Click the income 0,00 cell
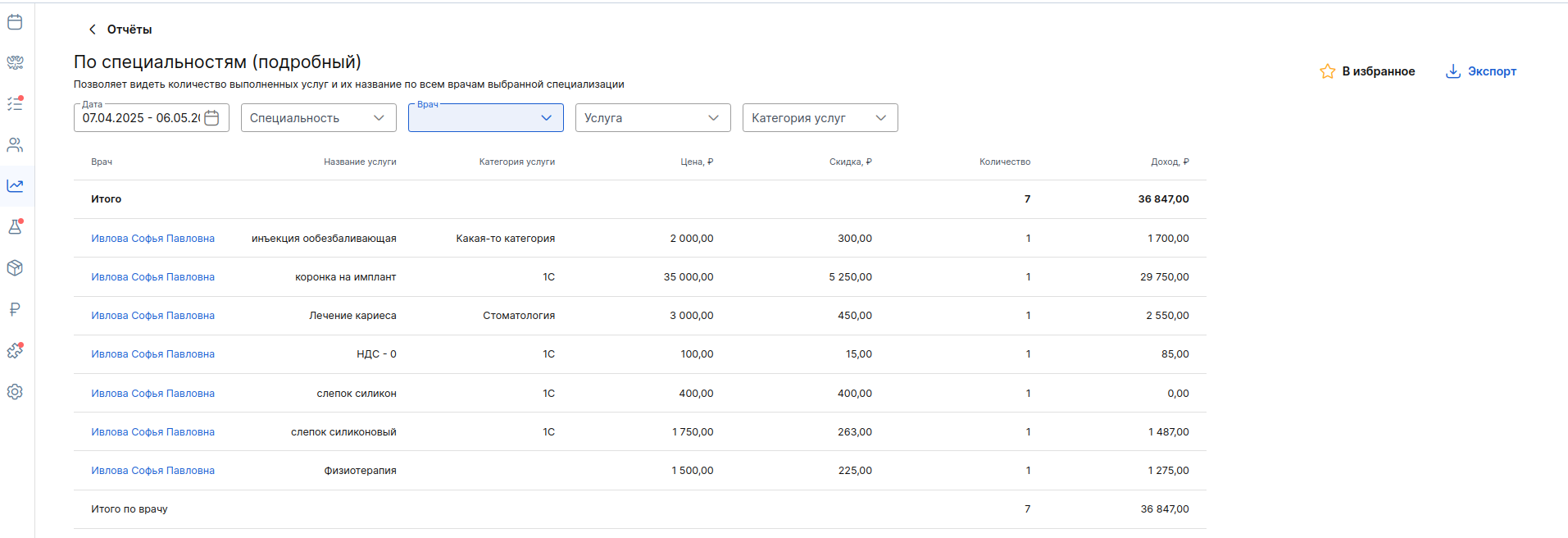The width and height of the screenshot is (1568, 538). coord(1178,394)
